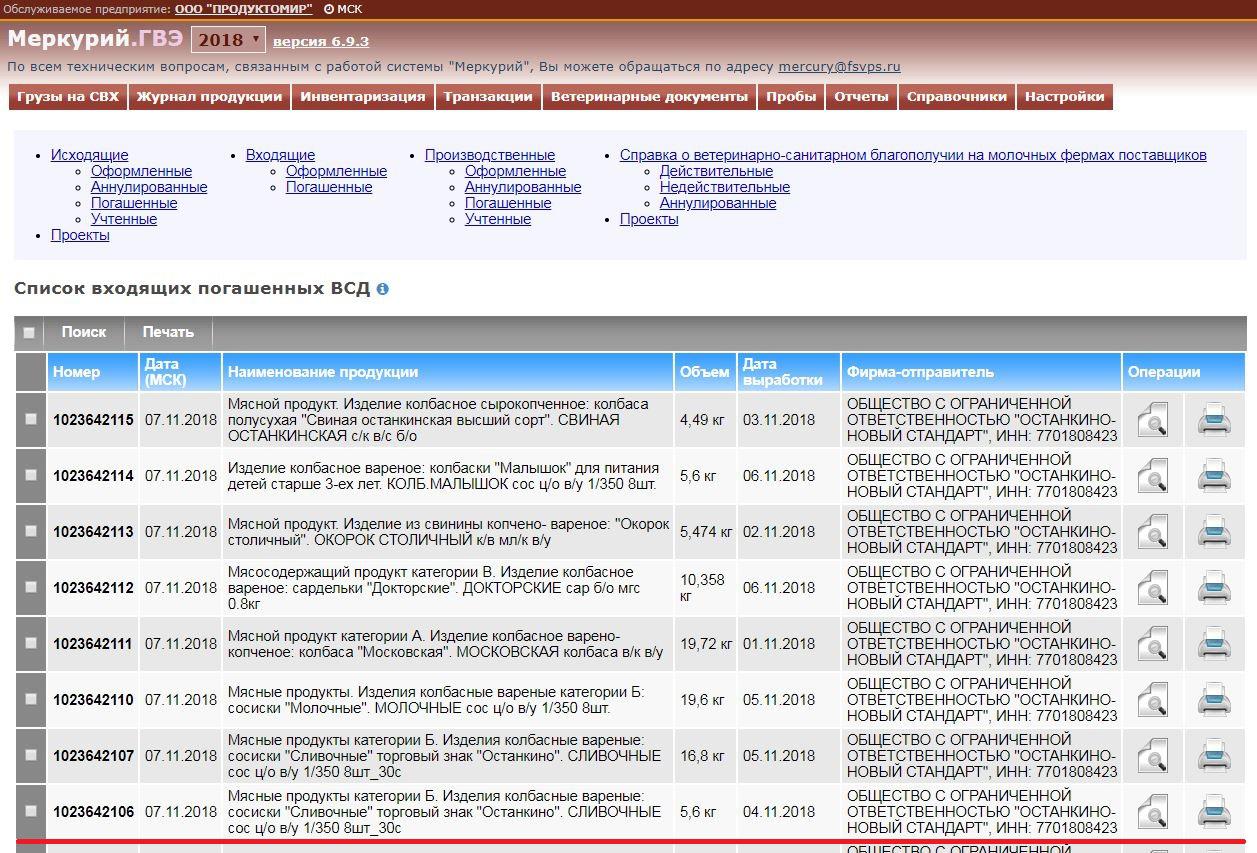
Task: Tick checkbox for row 1023642107
Action: [x=30, y=756]
